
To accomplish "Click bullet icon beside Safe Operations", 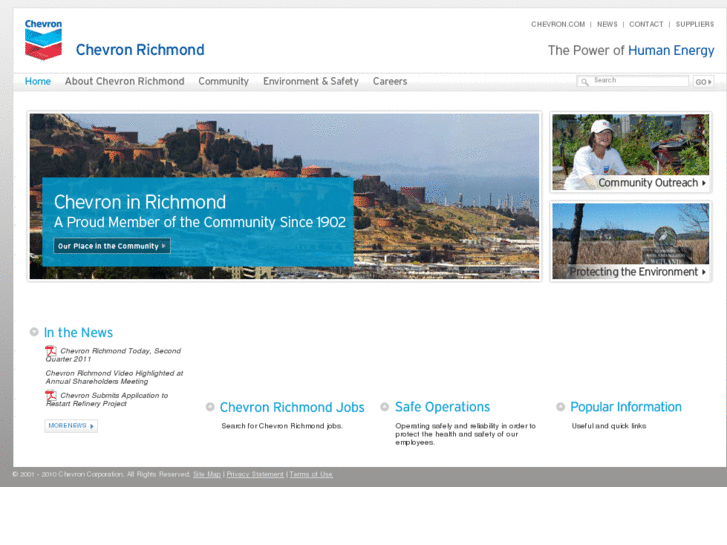I will 384,407.
